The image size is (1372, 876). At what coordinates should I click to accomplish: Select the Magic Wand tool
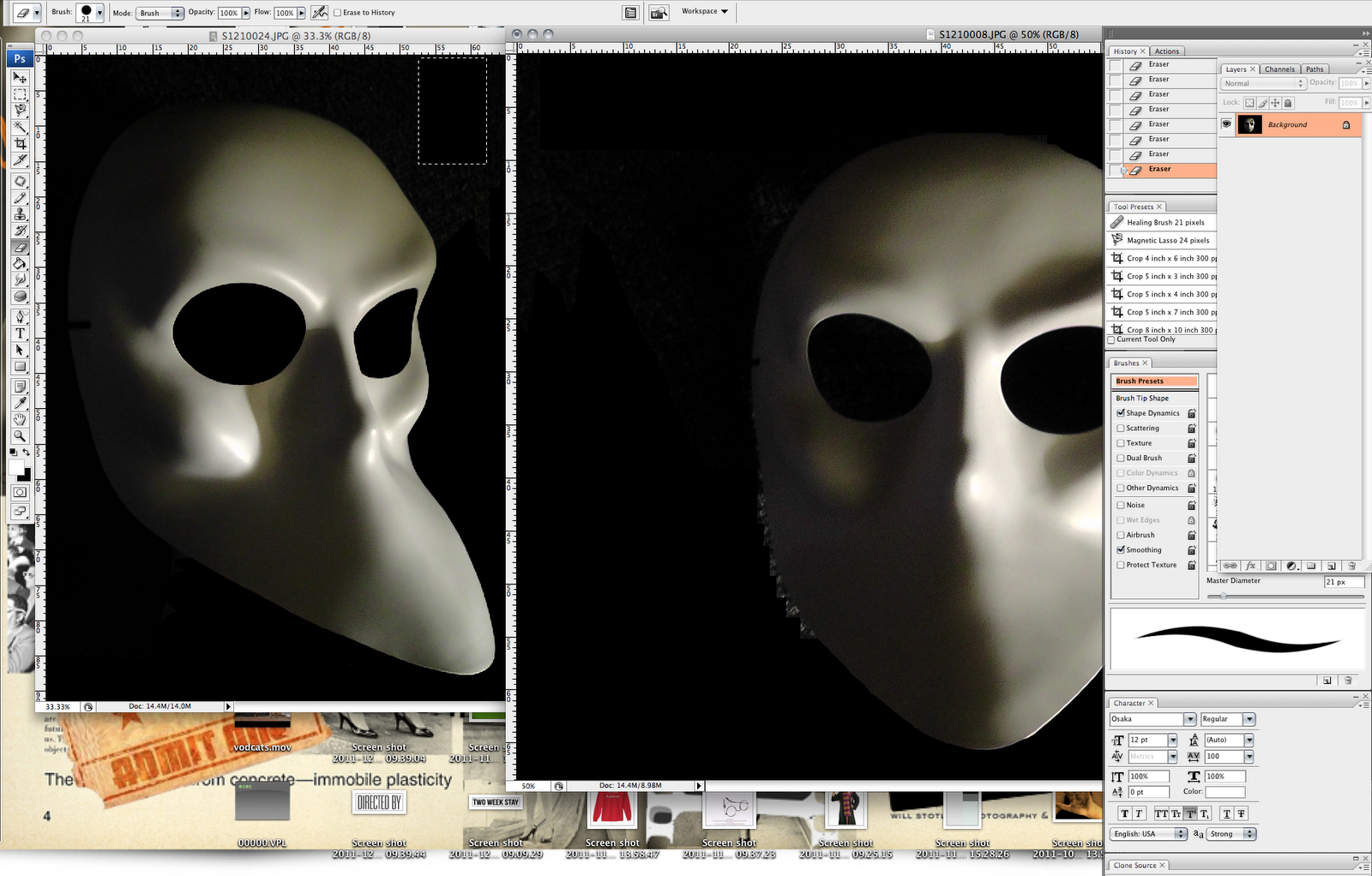[x=20, y=127]
